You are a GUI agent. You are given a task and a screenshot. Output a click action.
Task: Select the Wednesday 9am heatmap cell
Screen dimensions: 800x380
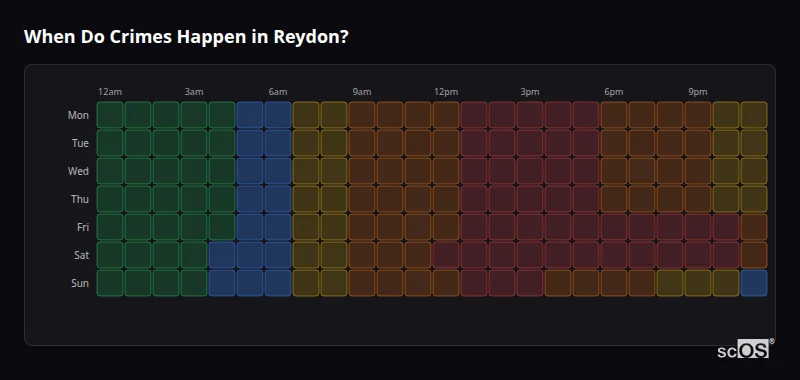pos(362,171)
